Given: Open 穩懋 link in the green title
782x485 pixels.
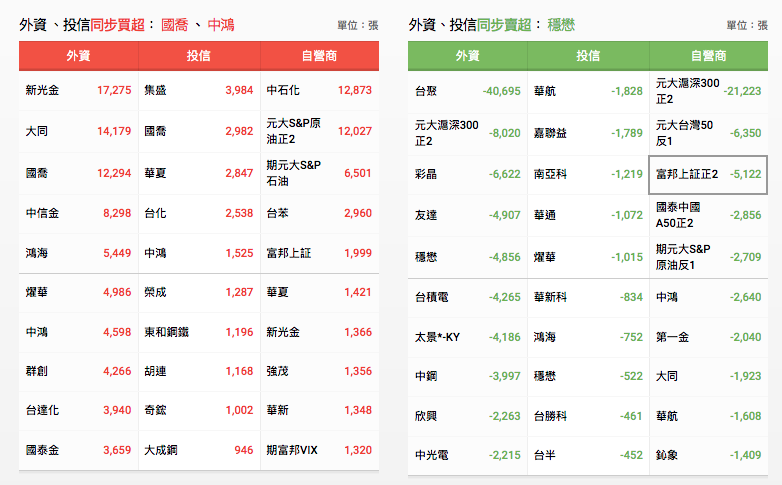Looking at the screenshot, I should click(561, 25).
